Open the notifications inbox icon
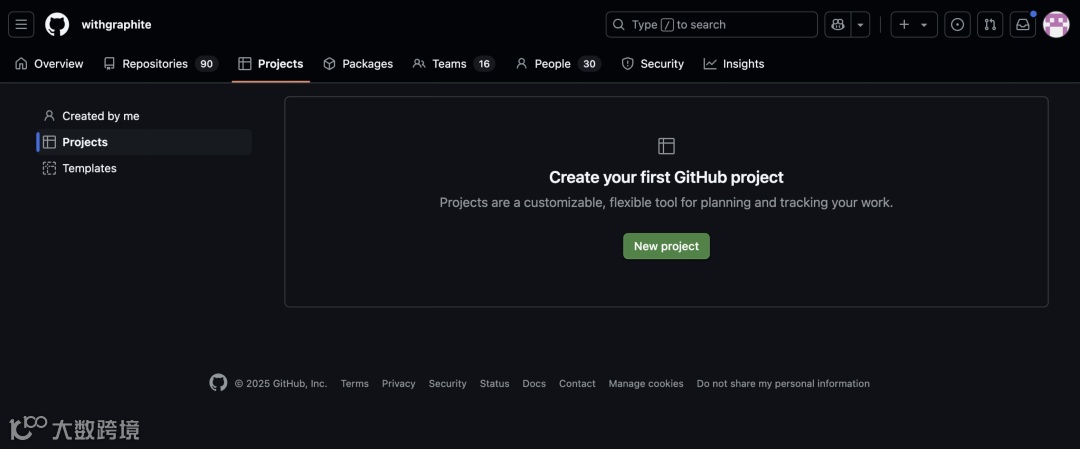 tap(1023, 25)
